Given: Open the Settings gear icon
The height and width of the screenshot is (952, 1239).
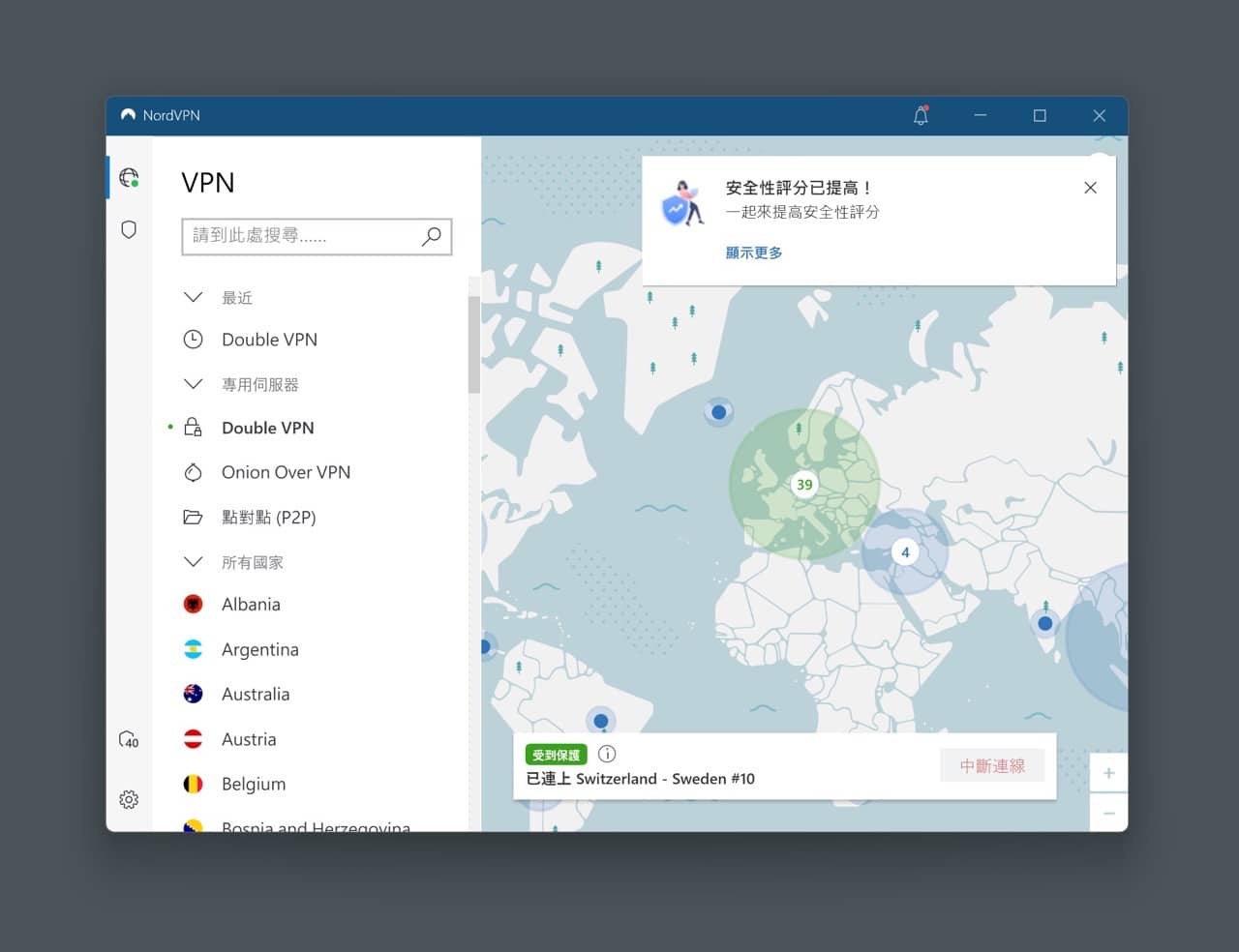Looking at the screenshot, I should point(129,799).
